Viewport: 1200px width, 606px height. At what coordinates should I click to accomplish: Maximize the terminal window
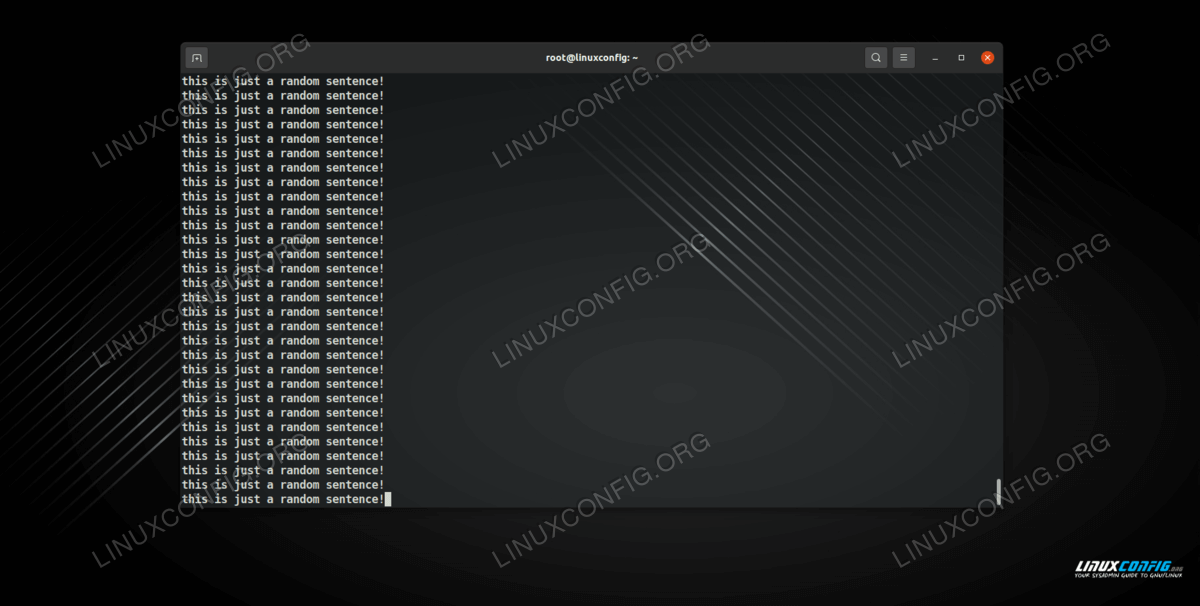pos(961,58)
